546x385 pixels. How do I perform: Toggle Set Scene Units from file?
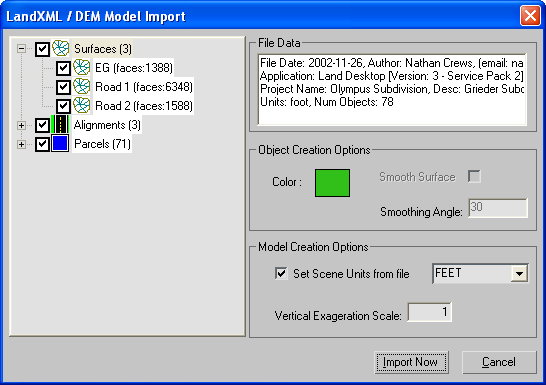click(281, 273)
